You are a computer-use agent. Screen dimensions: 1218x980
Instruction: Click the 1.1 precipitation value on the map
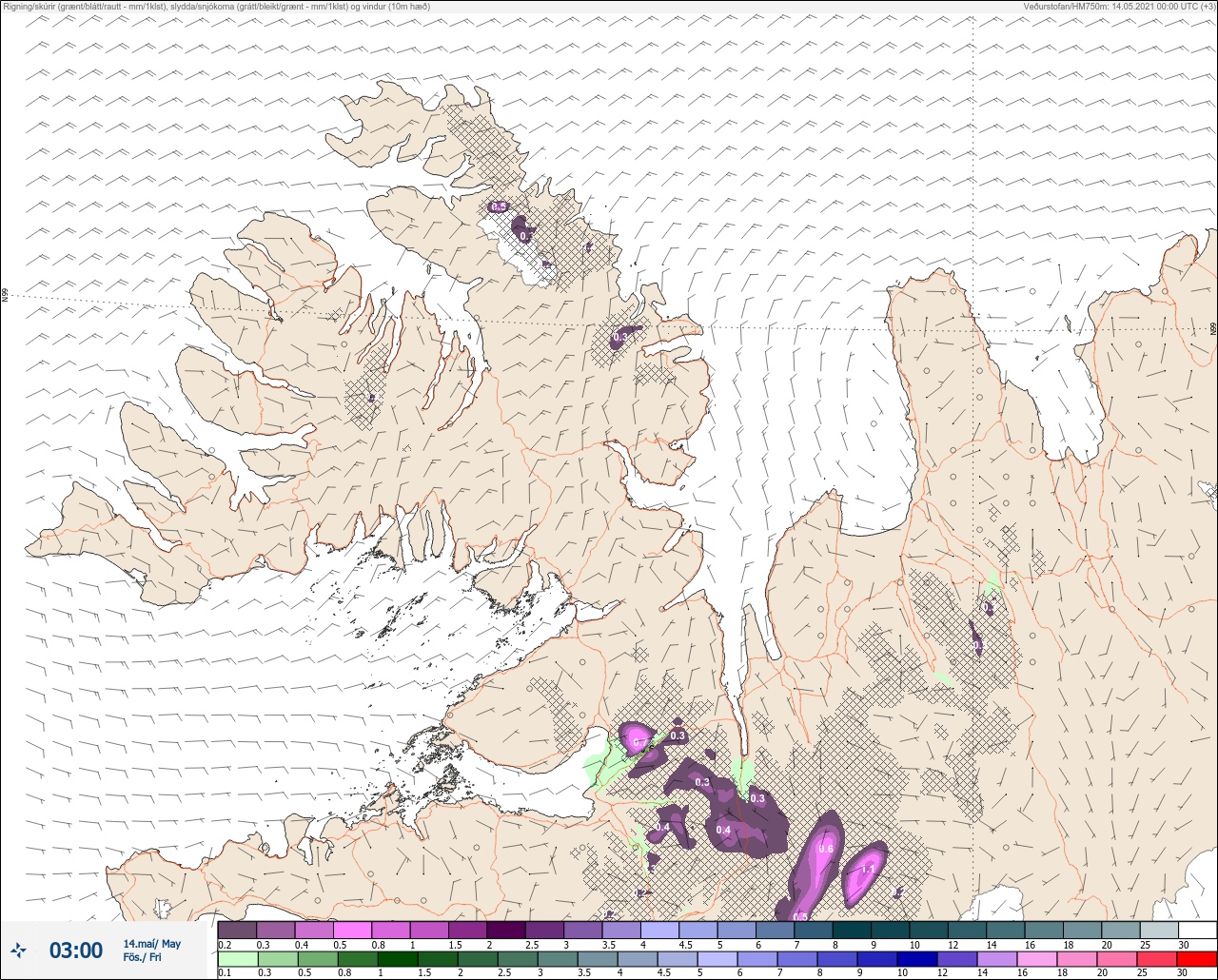click(x=867, y=869)
